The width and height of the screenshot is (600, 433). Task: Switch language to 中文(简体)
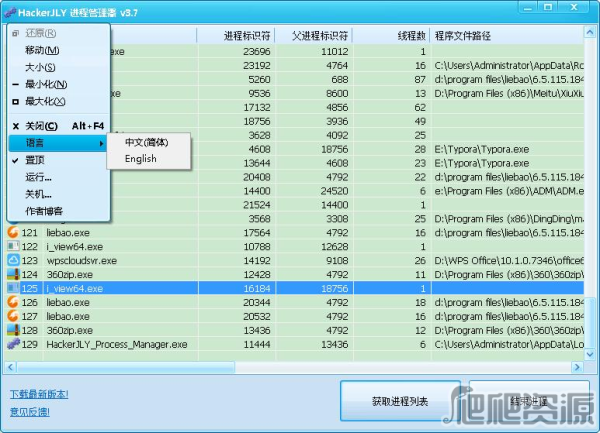148,142
